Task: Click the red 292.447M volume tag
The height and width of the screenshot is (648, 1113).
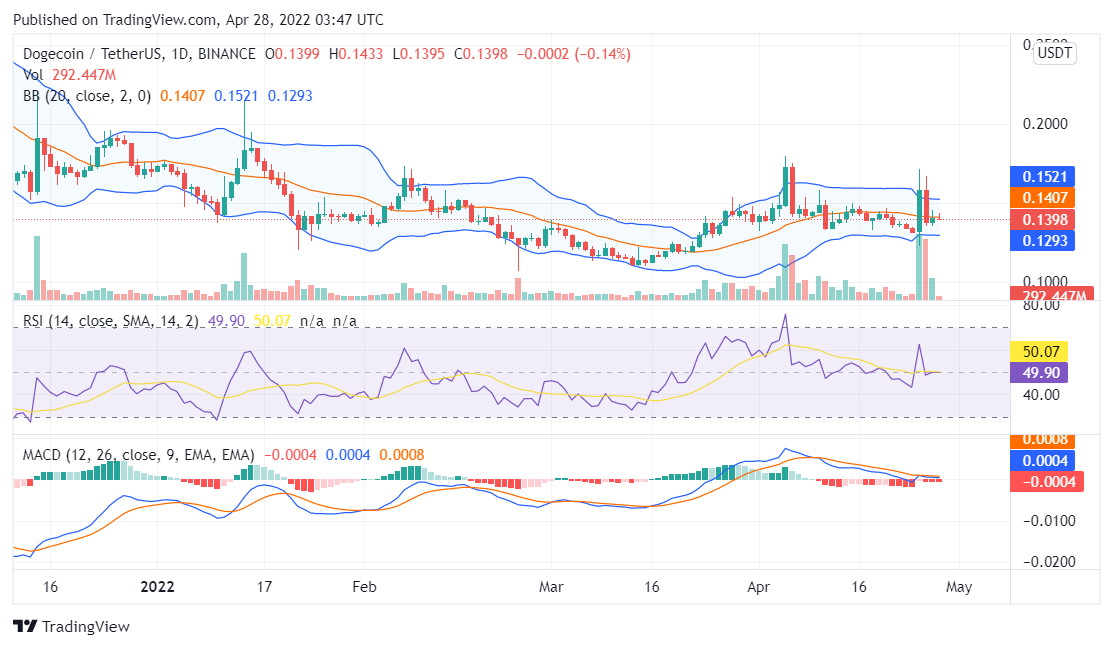Action: pyautogui.click(x=1041, y=294)
